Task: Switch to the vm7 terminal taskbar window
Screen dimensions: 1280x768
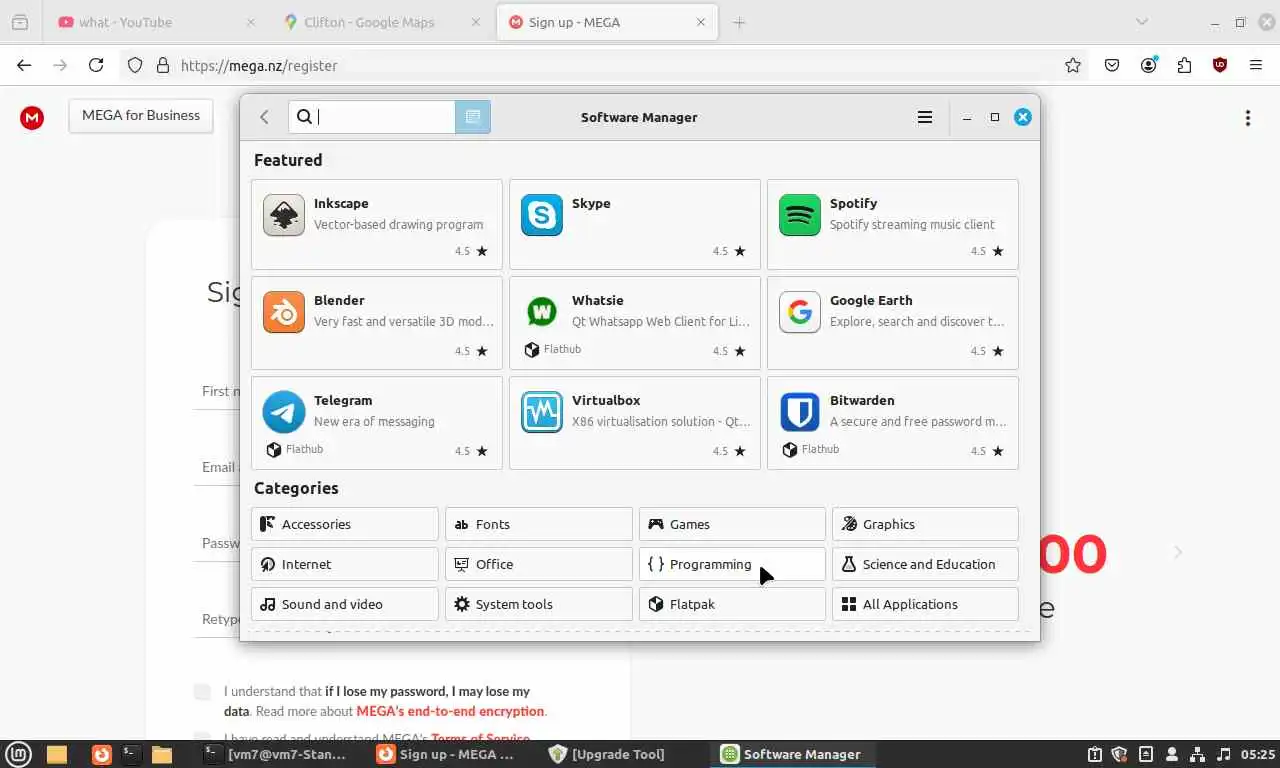Action: pyautogui.click(x=275, y=754)
